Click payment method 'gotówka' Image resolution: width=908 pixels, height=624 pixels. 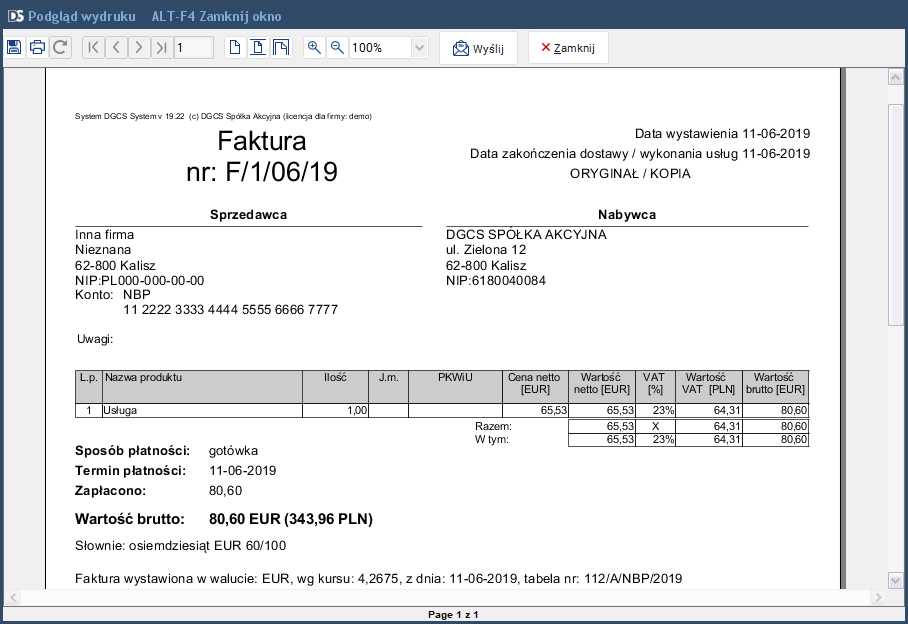pyautogui.click(x=233, y=451)
